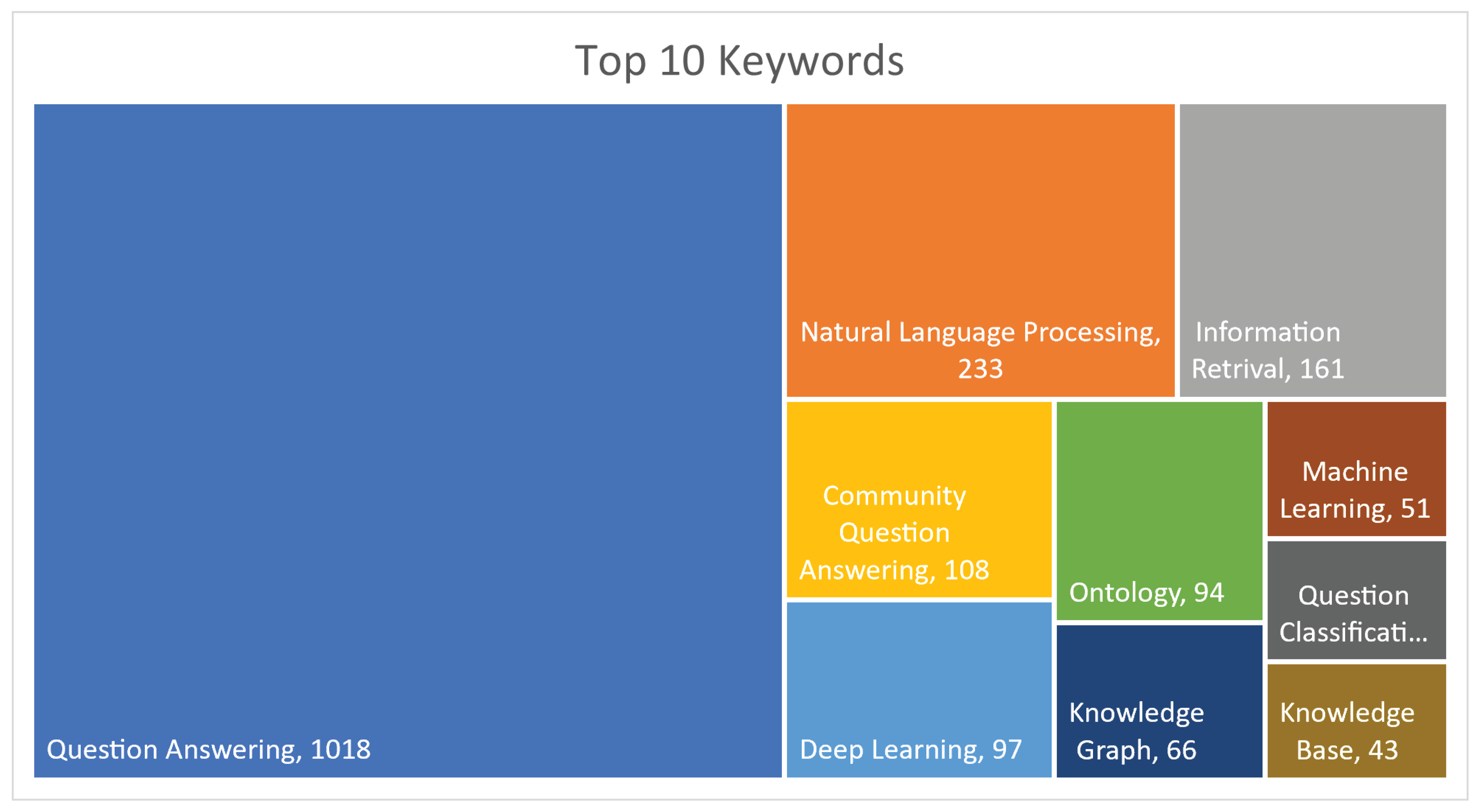Click the dark gray Question Classification block
This screenshot has height=812, width=1480.
pyautogui.click(x=1356, y=563)
